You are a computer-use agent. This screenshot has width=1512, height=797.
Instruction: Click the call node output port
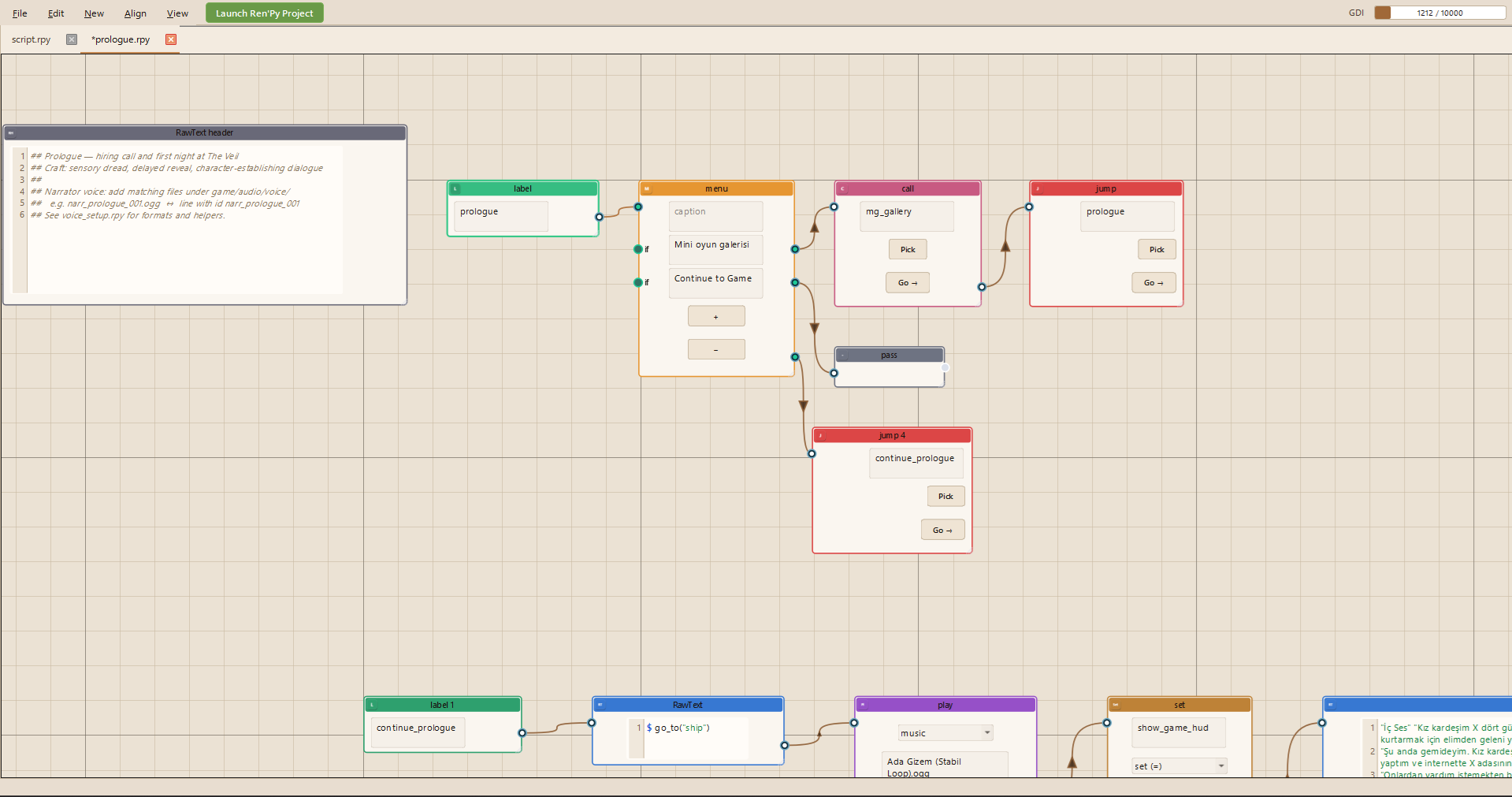[x=982, y=287]
